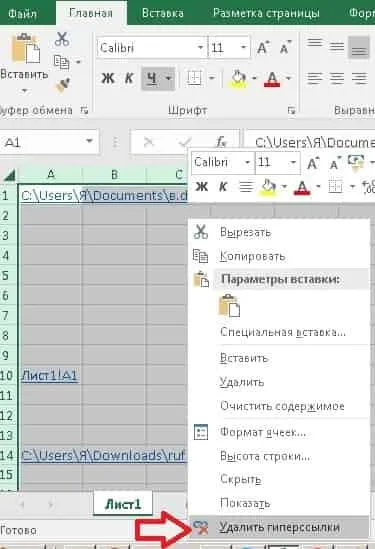Viewport: 375px width, 549px height.
Task: Open font color dropdown in ribbon
Action: (289, 78)
